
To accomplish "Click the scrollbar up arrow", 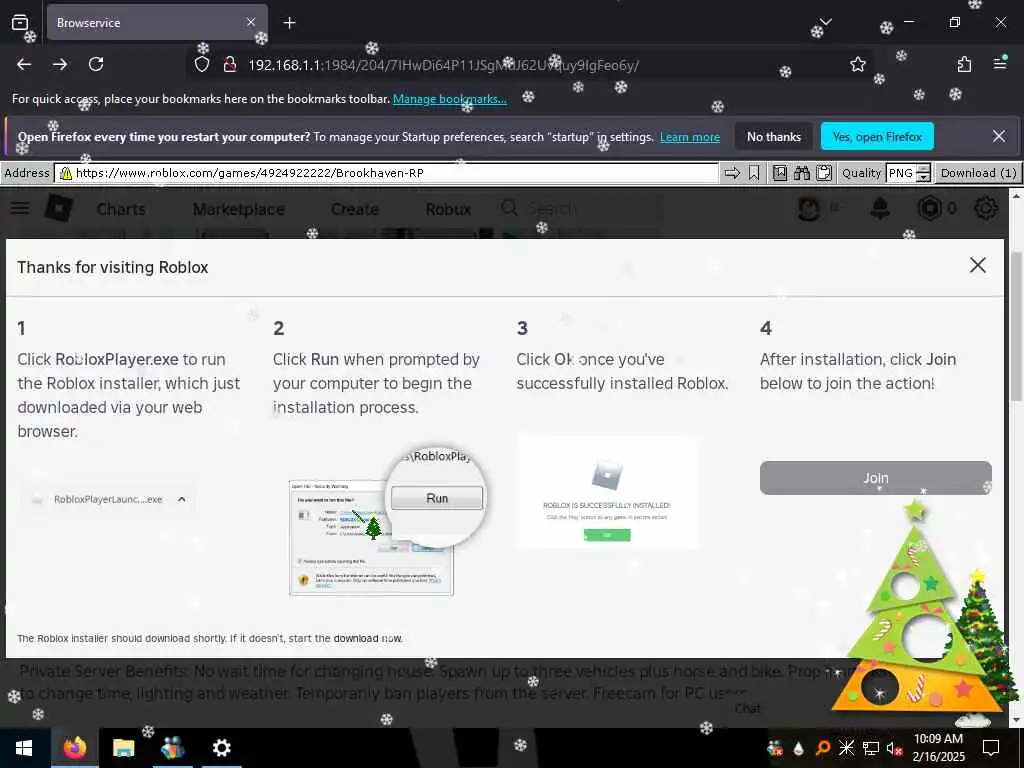I will (x=1016, y=195).
